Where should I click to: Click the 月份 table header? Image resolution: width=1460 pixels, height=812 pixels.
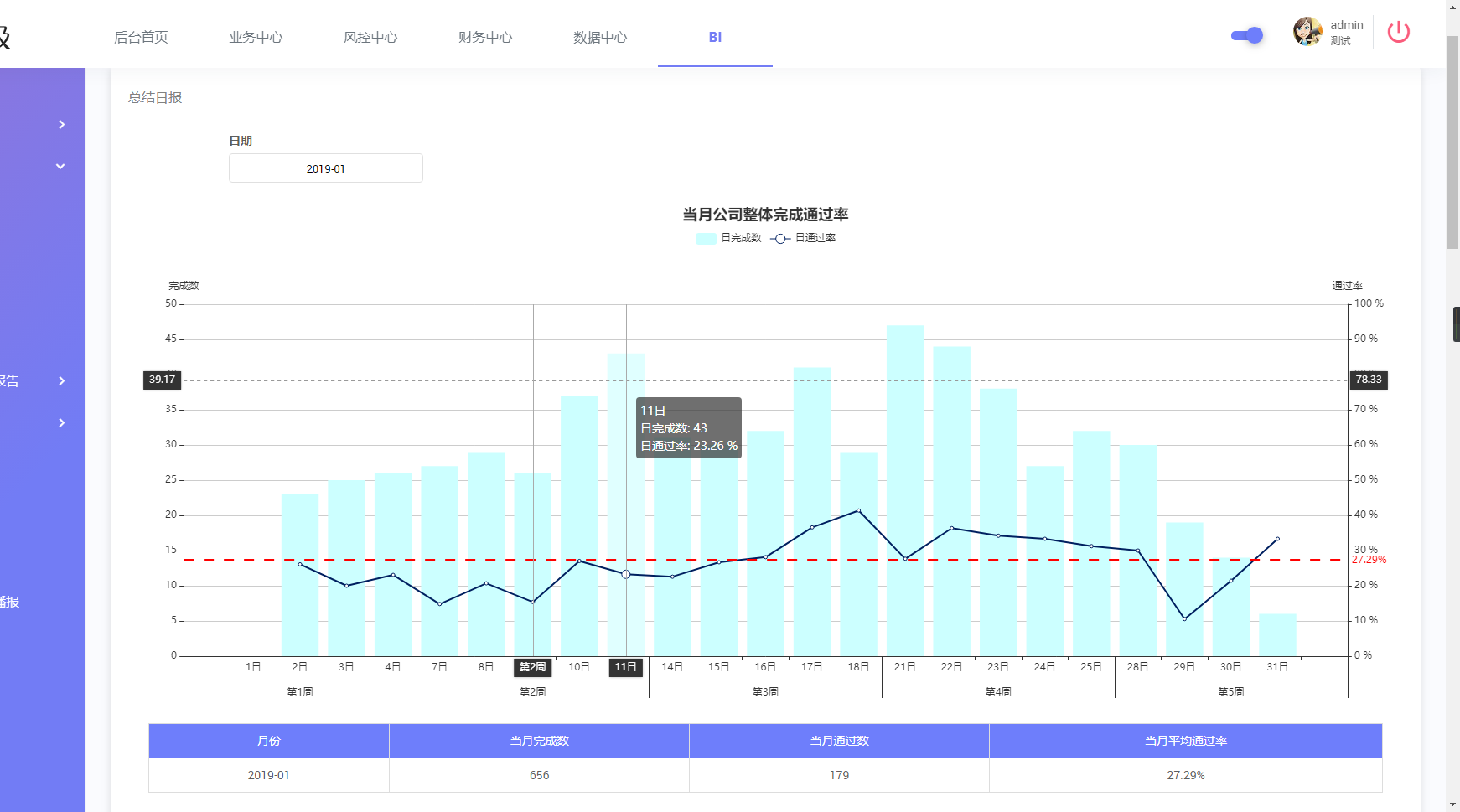click(x=269, y=741)
